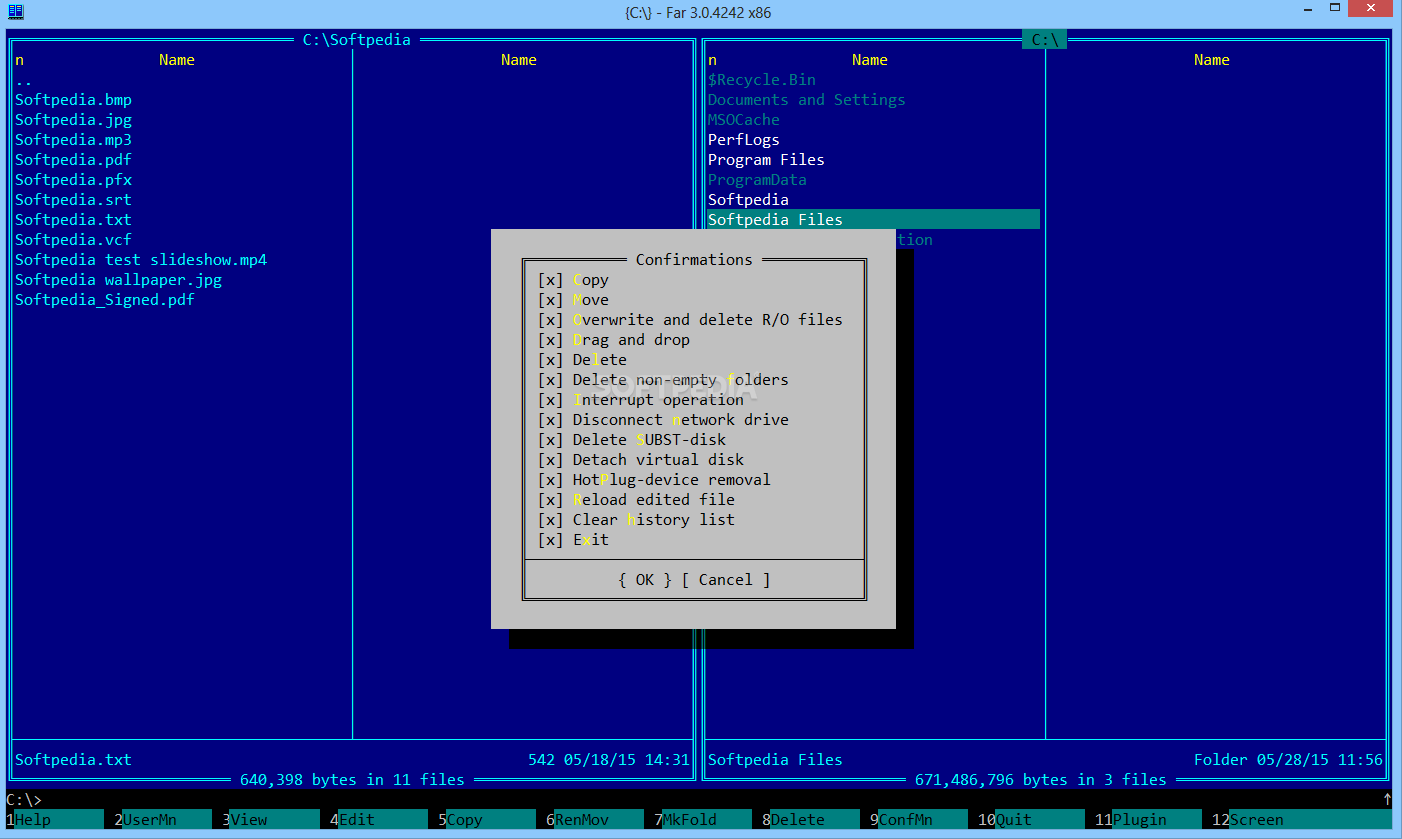The width and height of the screenshot is (1402, 839).
Task: Select Softpedia_Signed.pdf file
Action: point(105,300)
